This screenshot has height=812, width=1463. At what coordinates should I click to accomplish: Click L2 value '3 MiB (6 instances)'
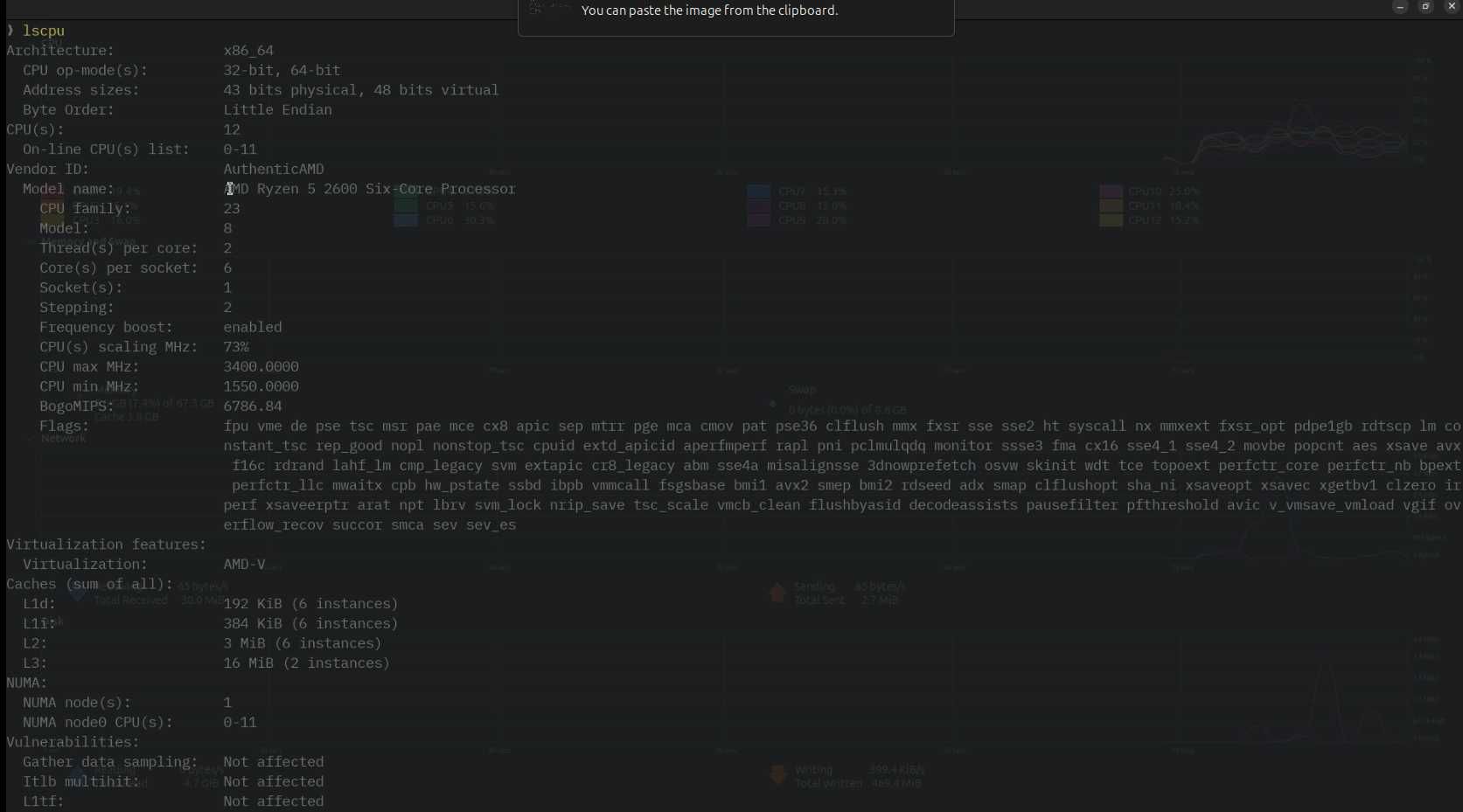(303, 643)
